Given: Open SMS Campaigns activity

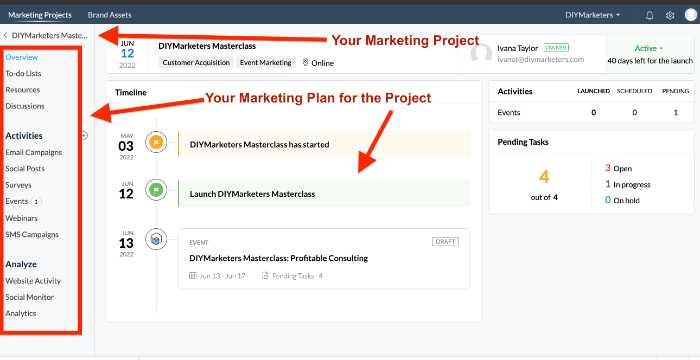Looking at the screenshot, I should coord(32,234).
